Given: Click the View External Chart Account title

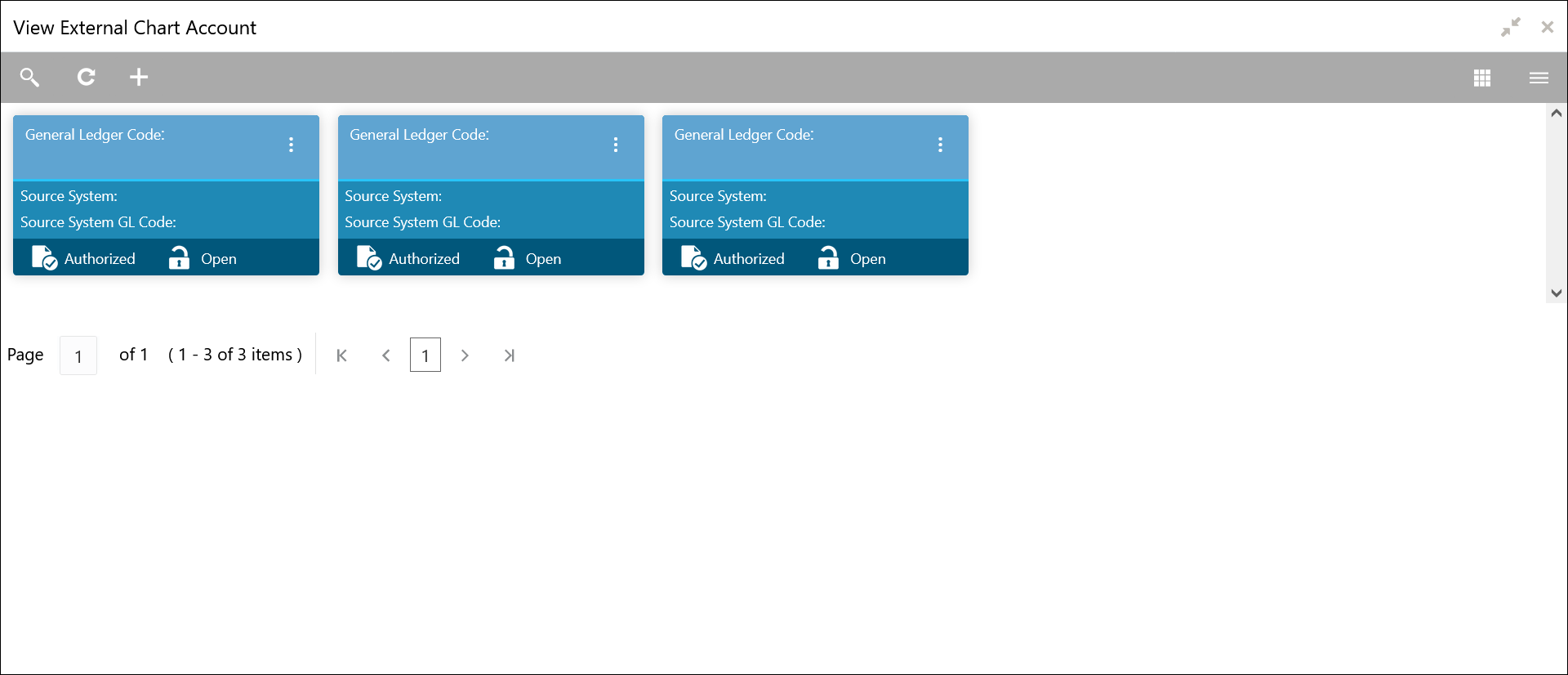Looking at the screenshot, I should point(135,28).
